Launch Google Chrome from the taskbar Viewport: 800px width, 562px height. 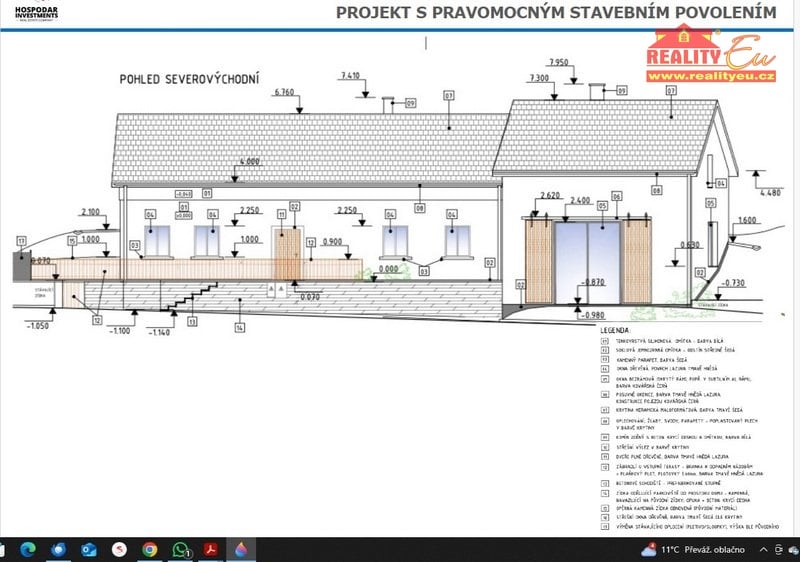tap(149, 549)
